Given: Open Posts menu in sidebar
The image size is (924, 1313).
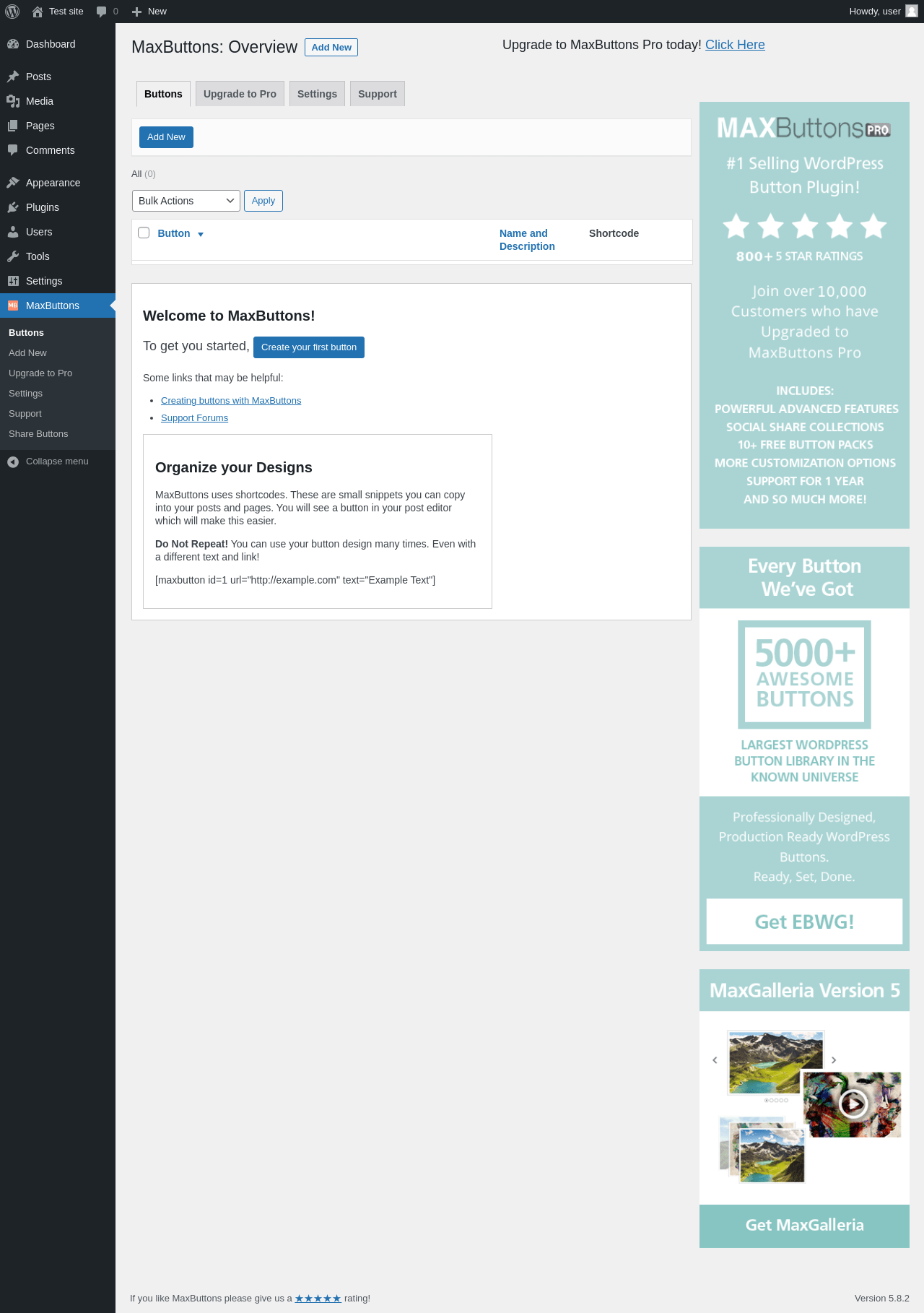Looking at the screenshot, I should pos(58,77).
